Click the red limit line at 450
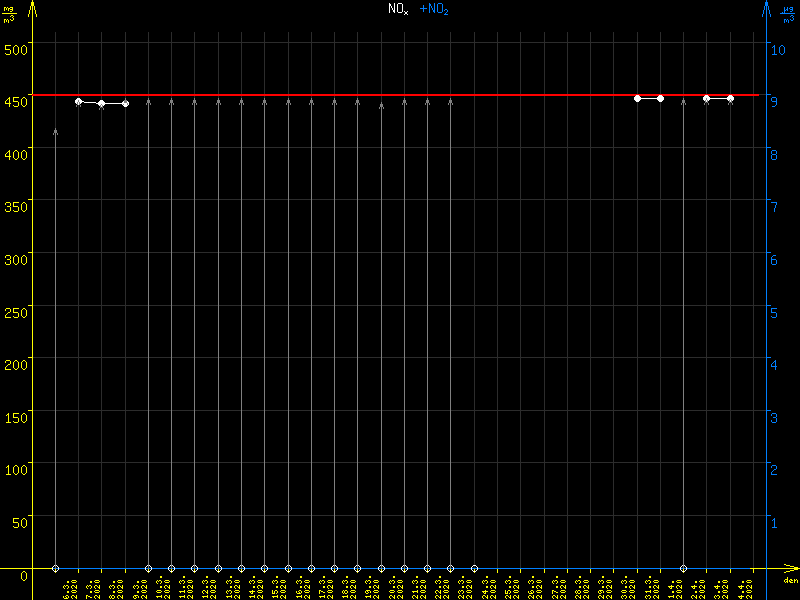This screenshot has width=800, height=600. pos(400,95)
